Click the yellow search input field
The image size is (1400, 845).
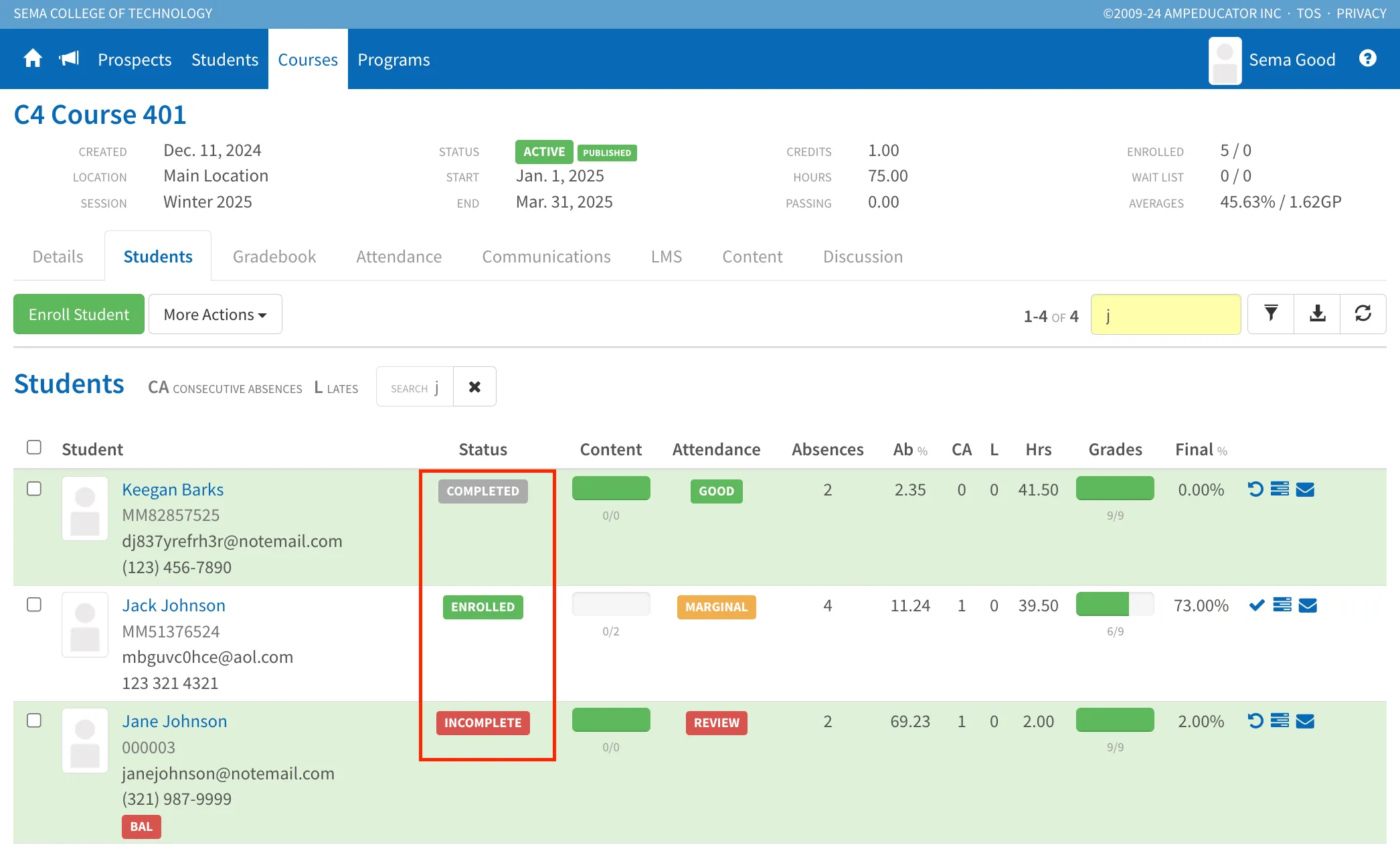point(1166,314)
